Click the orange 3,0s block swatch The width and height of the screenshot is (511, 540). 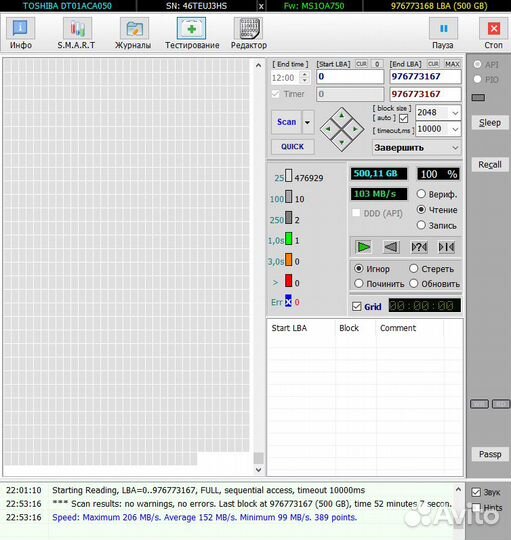coord(289,259)
